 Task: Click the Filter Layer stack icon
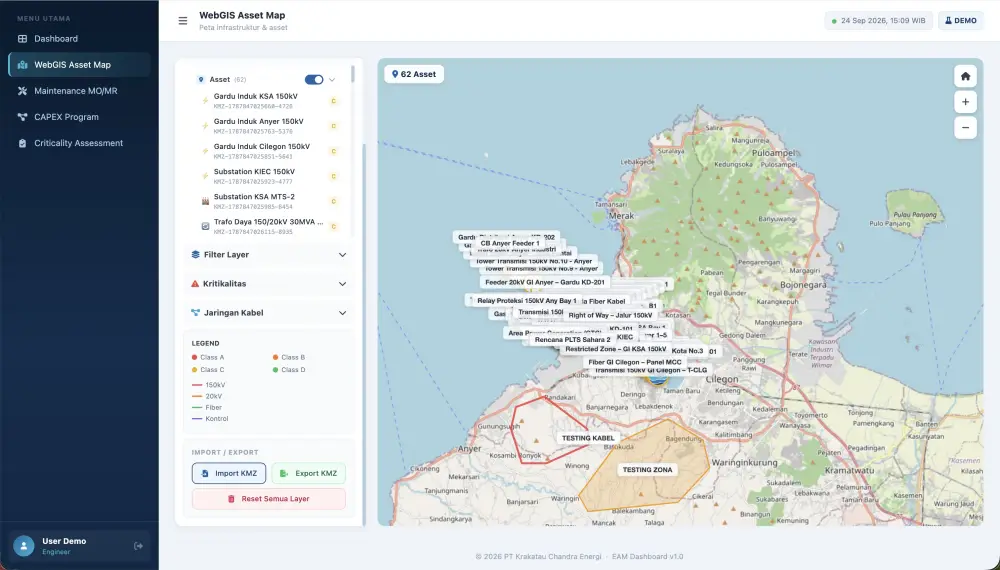(x=196, y=254)
